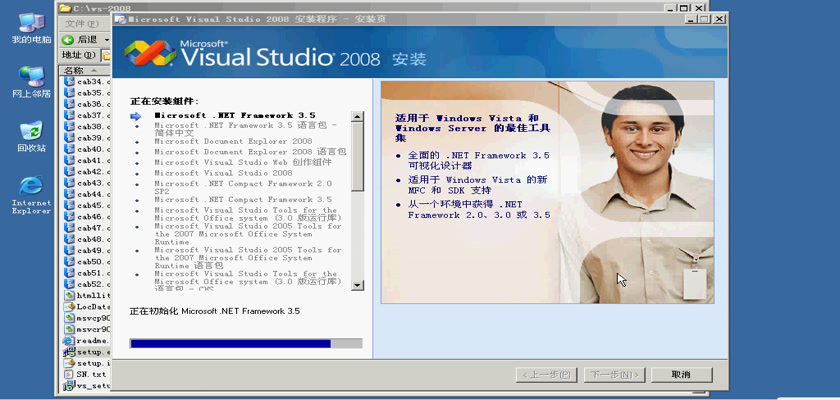This screenshot has width=840, height=400.
Task: Select cab46 file icon in Explorer
Action: click(70, 217)
